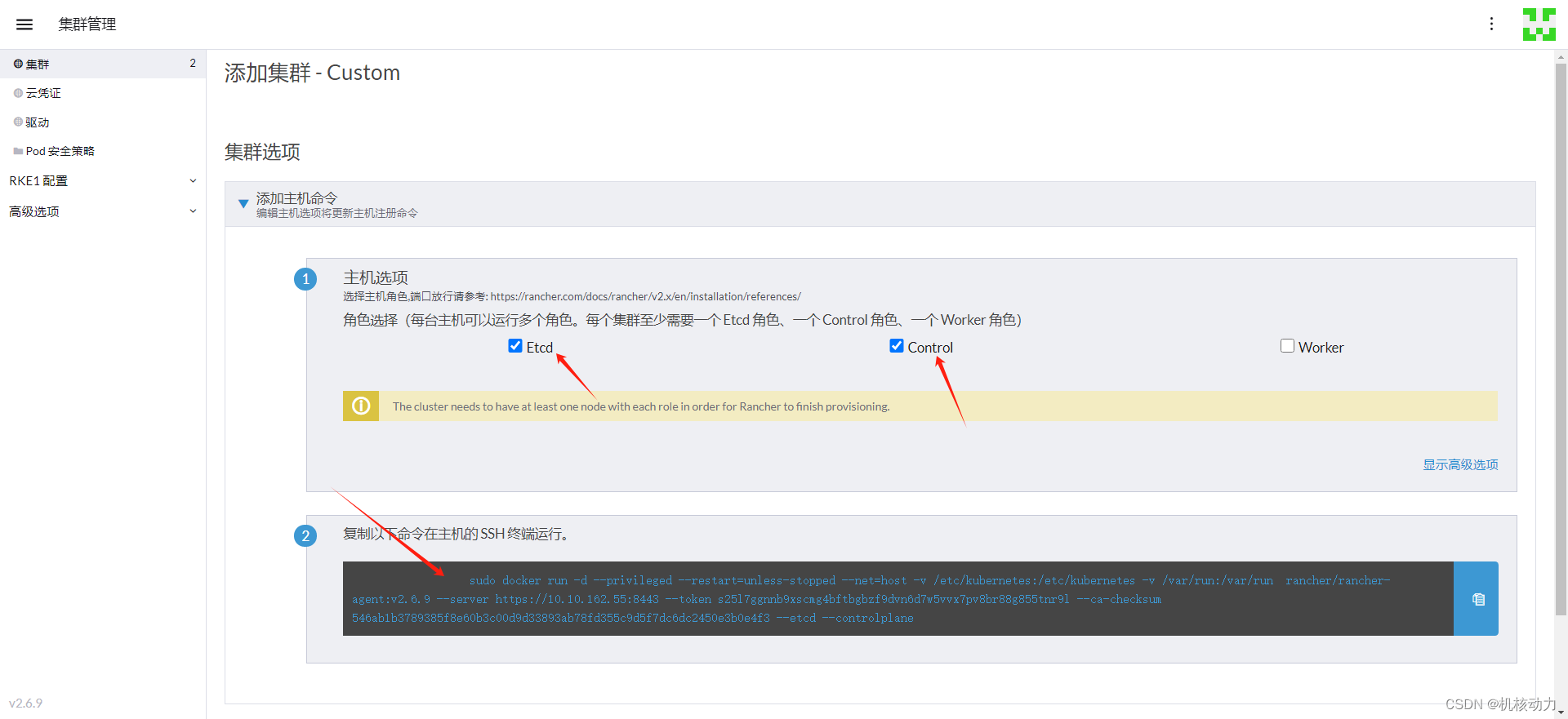Image resolution: width=1568 pixels, height=719 pixels.
Task: Enable the Worker role checkbox
Action: 1288,346
